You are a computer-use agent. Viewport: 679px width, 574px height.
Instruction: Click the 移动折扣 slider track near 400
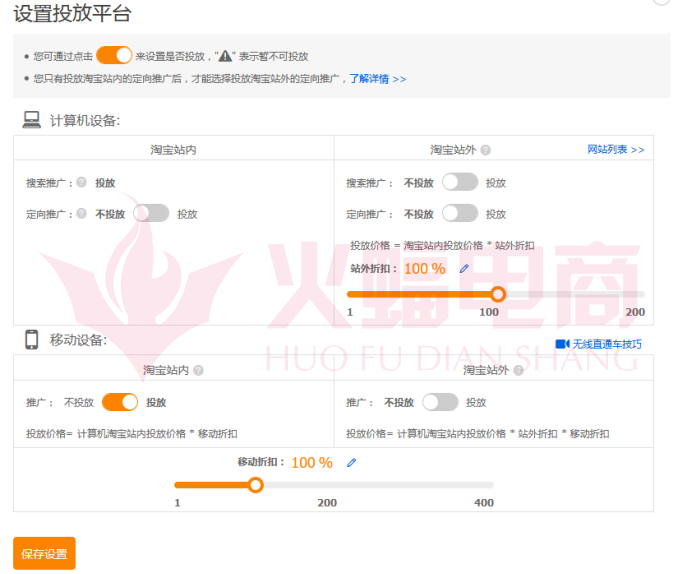click(487, 485)
